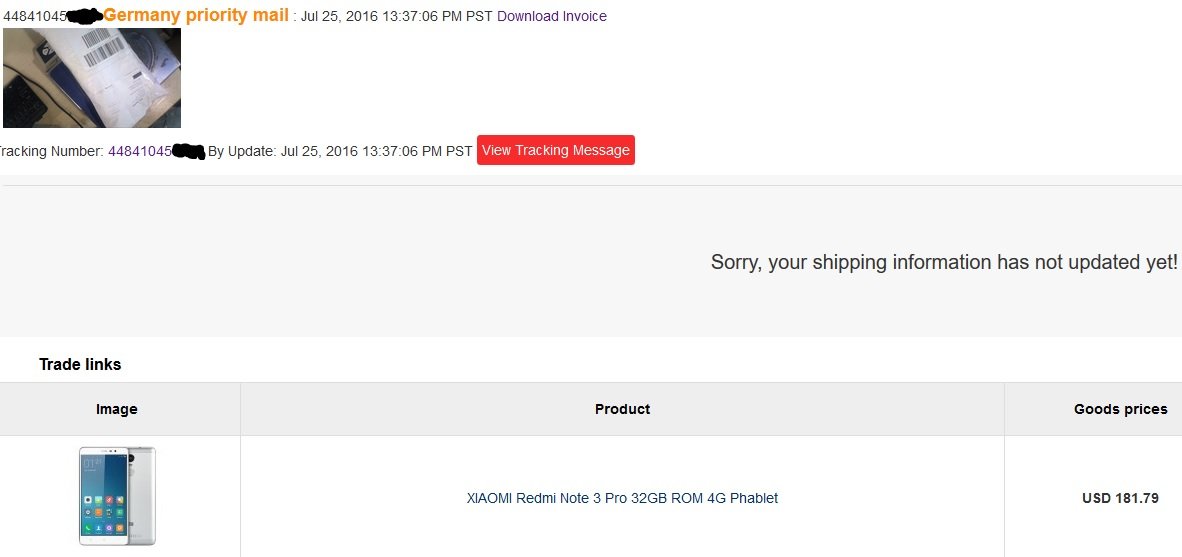Click the Xiaomi phone product image
The height and width of the screenshot is (557, 1182).
[x=117, y=496]
